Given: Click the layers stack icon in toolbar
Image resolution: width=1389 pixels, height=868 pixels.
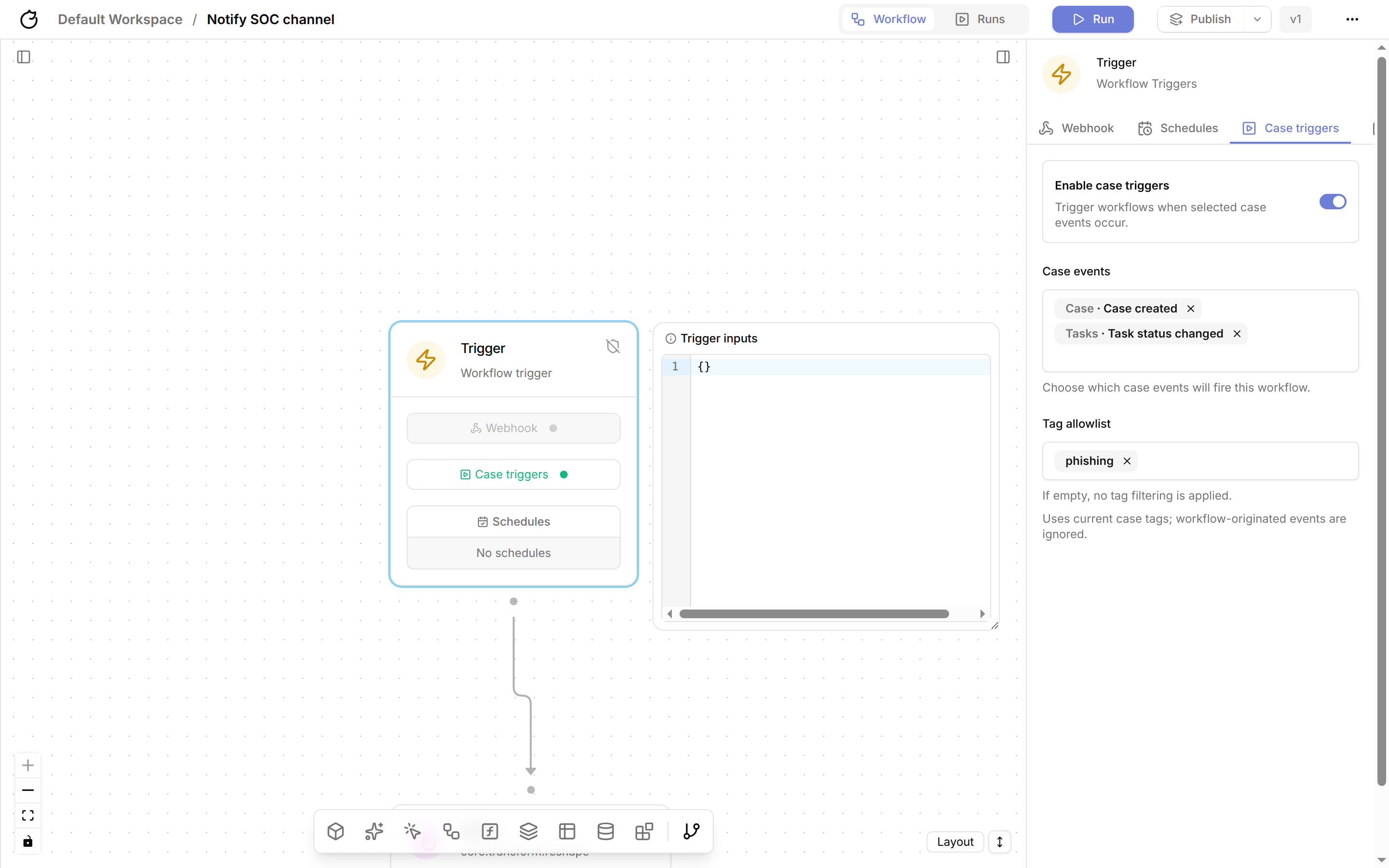Looking at the screenshot, I should (x=528, y=831).
